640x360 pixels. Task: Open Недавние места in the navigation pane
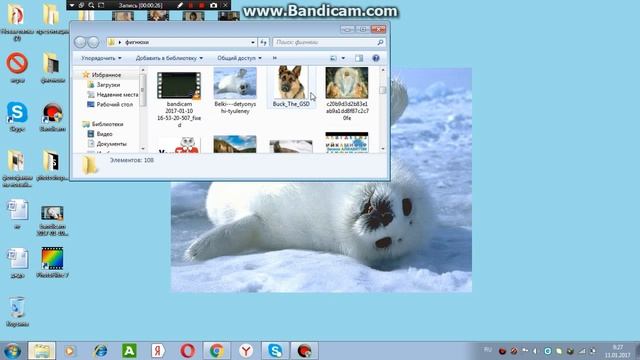113,94
